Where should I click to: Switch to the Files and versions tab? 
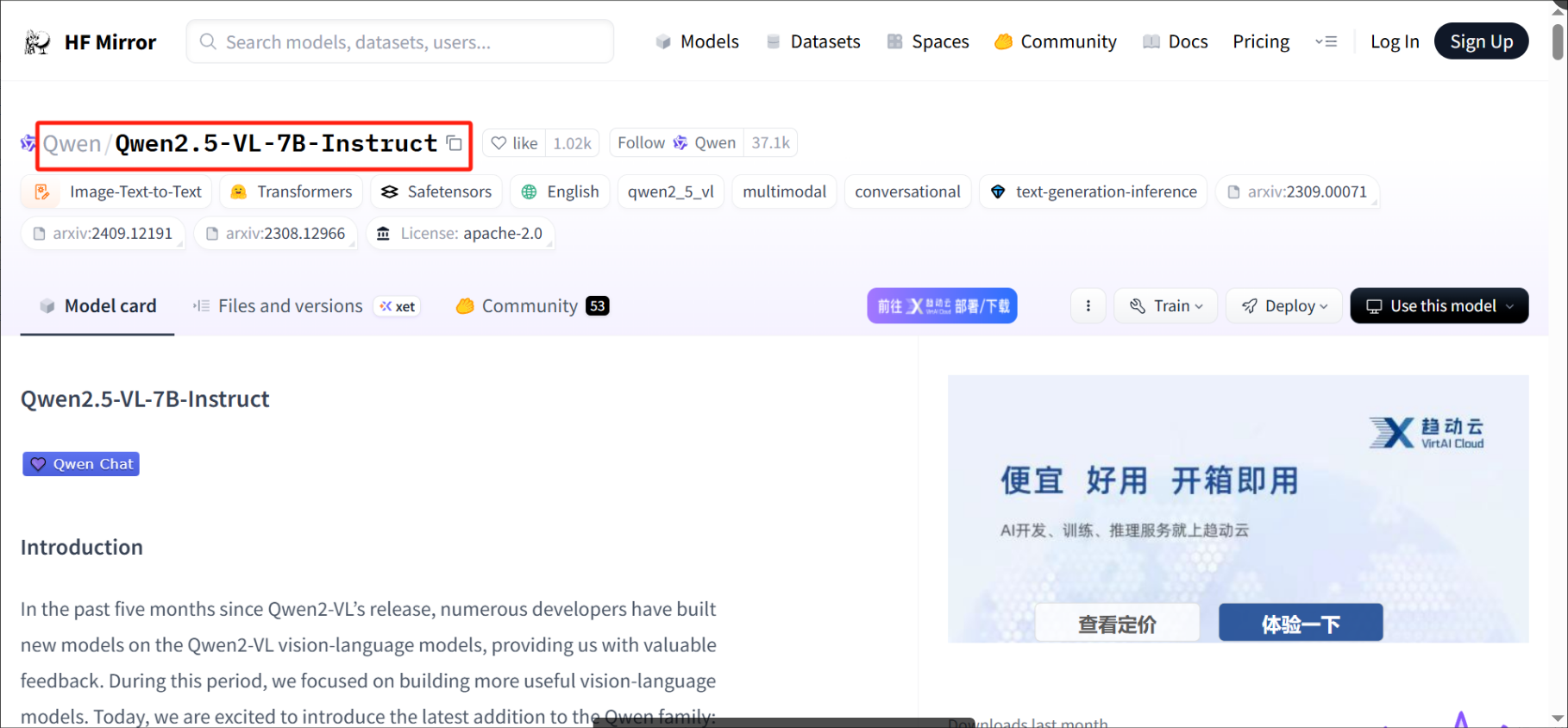tap(278, 306)
